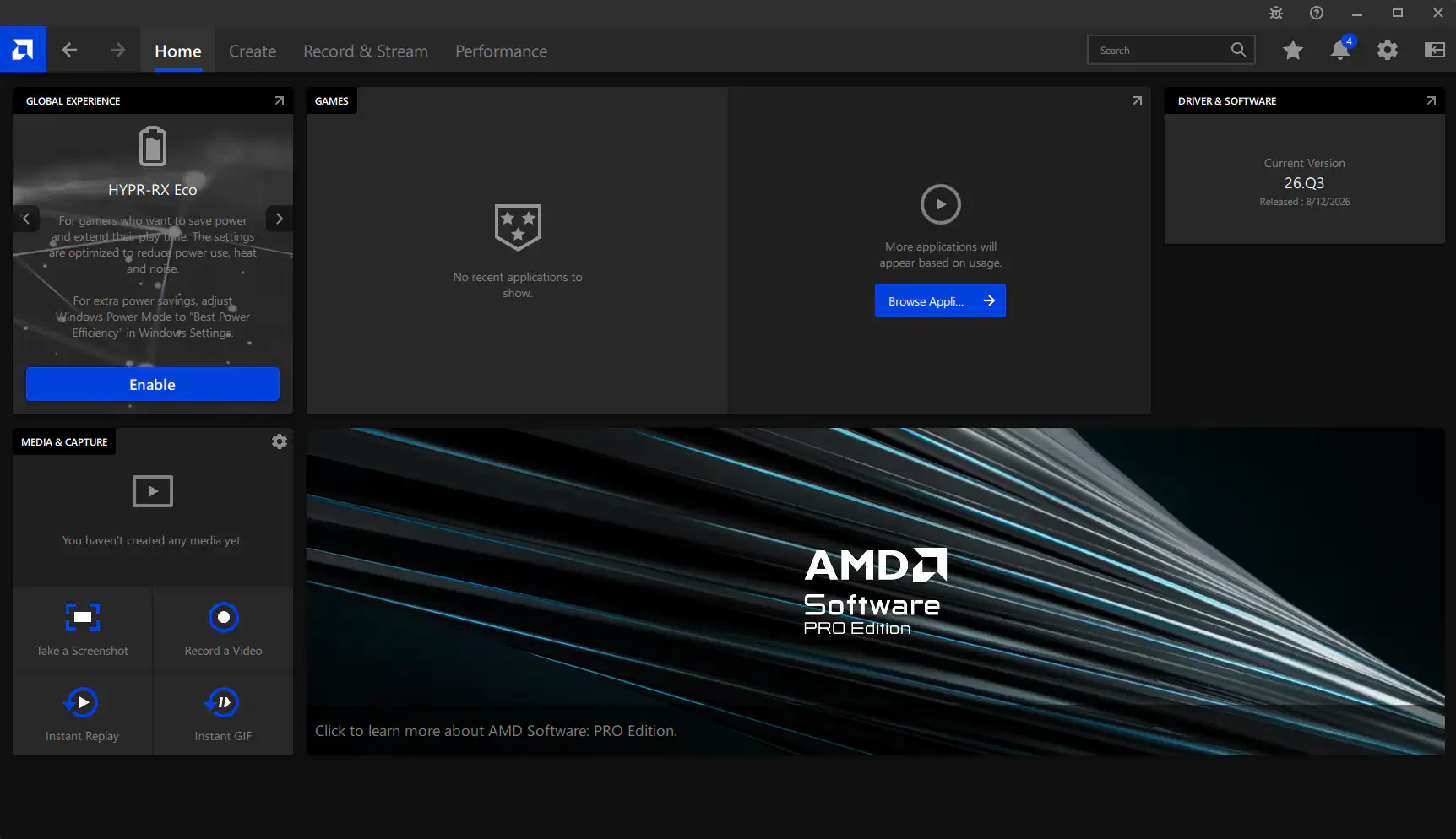Viewport: 1456px width, 839px height.
Task: Open the Record & Stream tab
Action: coord(366,51)
